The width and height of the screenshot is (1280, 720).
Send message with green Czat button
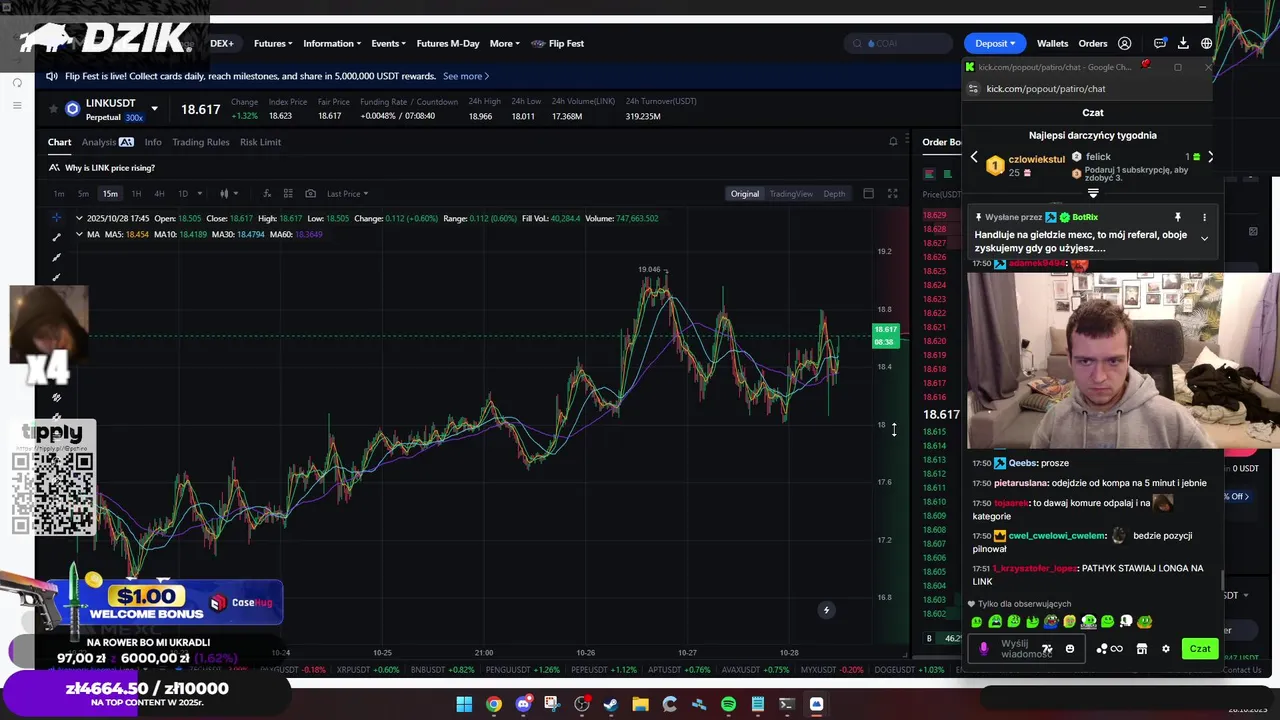(1200, 649)
